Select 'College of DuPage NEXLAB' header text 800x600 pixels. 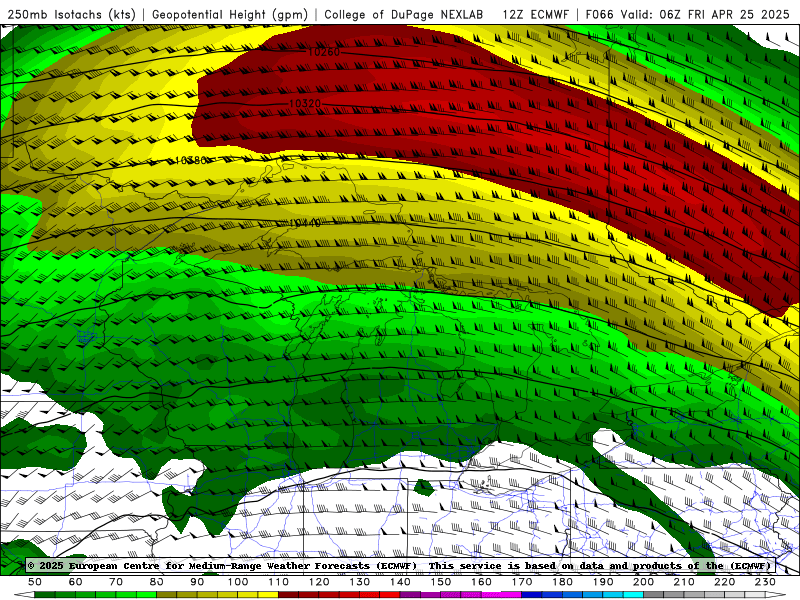[404, 14]
